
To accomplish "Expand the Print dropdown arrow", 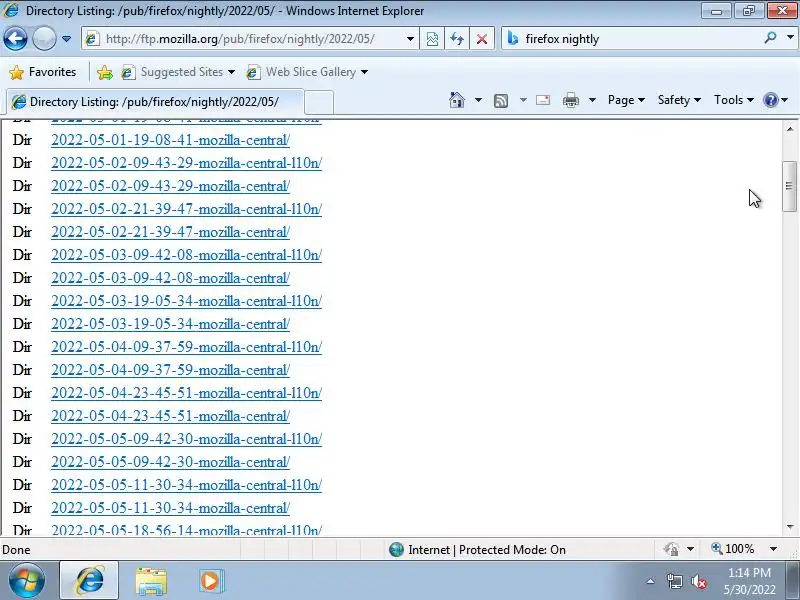I will click(592, 100).
